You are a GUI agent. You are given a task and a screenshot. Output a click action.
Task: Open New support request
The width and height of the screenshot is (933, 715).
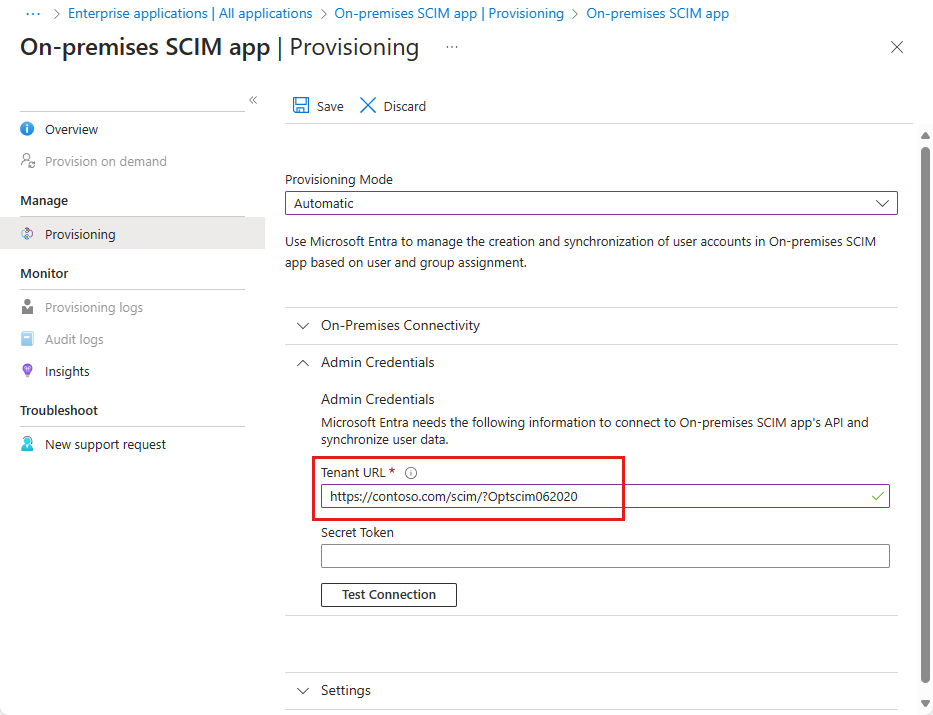[105, 444]
